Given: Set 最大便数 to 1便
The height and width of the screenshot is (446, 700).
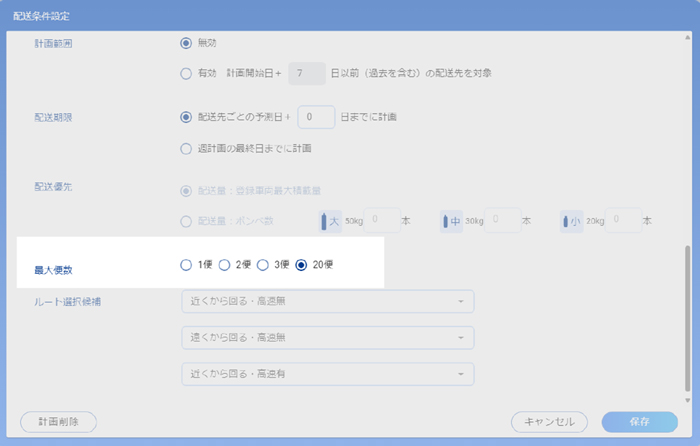Looking at the screenshot, I should tap(186, 265).
